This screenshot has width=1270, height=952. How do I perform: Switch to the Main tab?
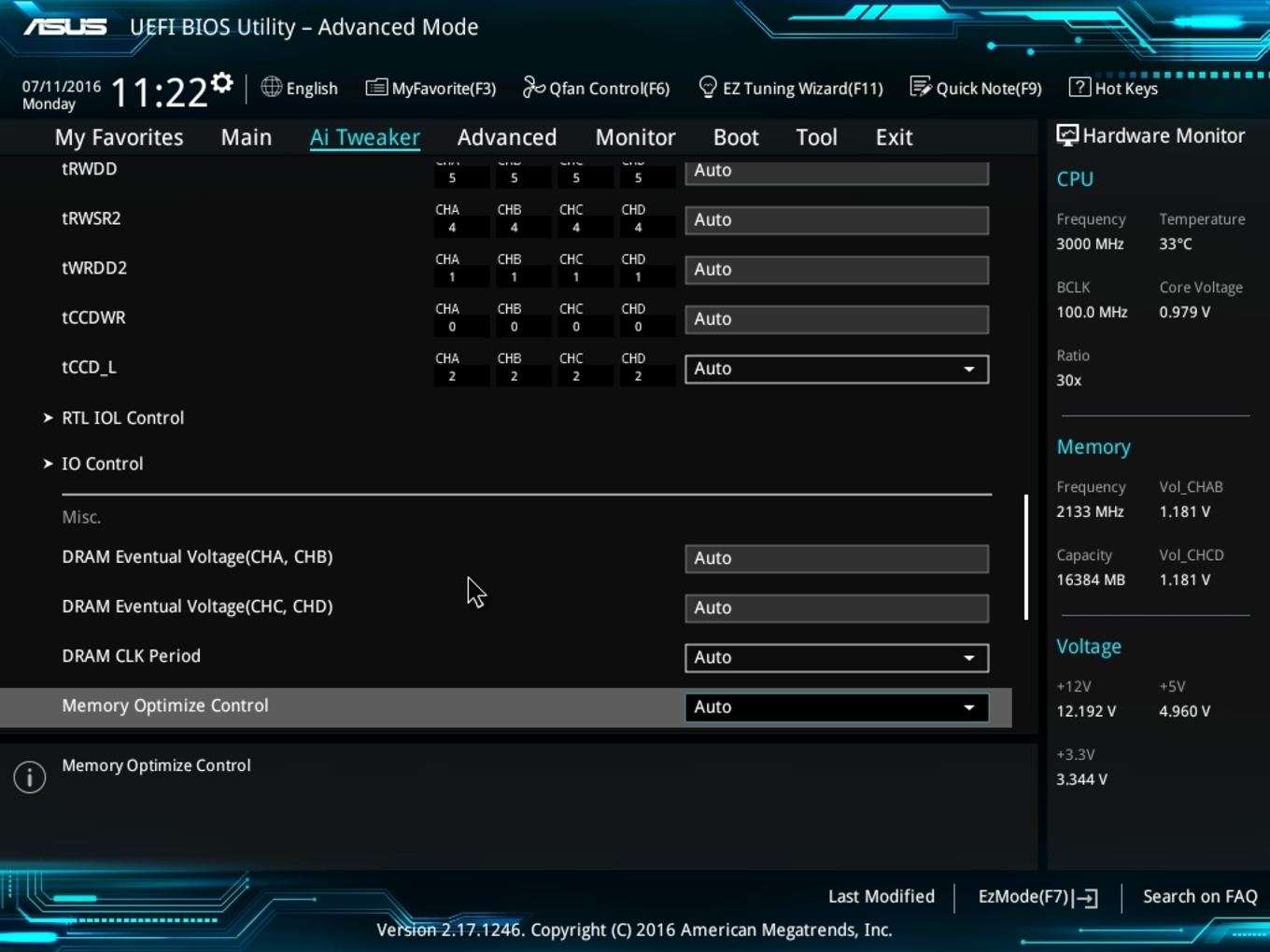pyautogui.click(x=247, y=137)
